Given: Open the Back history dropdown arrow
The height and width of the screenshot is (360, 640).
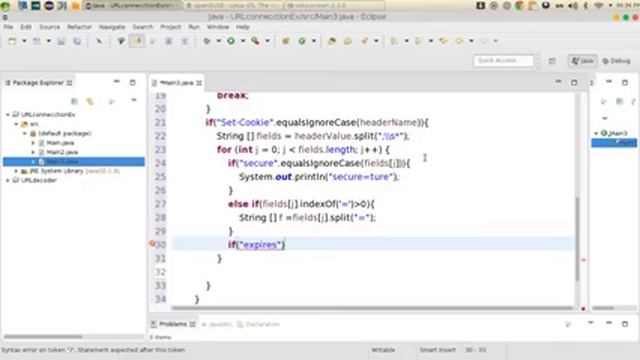Looking at the screenshot, I should pos(471,41).
